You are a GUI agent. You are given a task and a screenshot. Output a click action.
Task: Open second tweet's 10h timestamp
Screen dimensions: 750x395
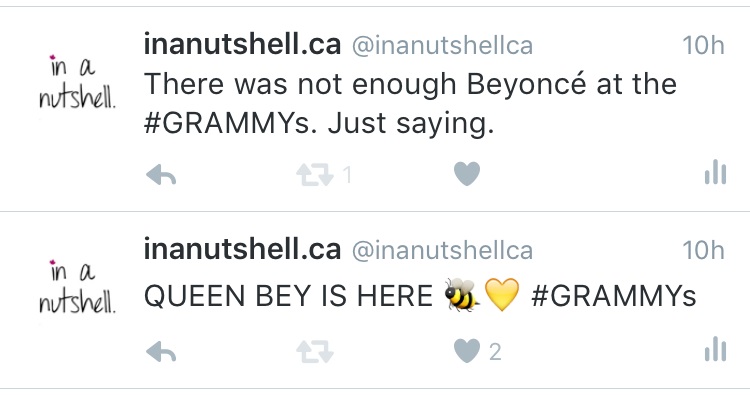[x=703, y=251]
